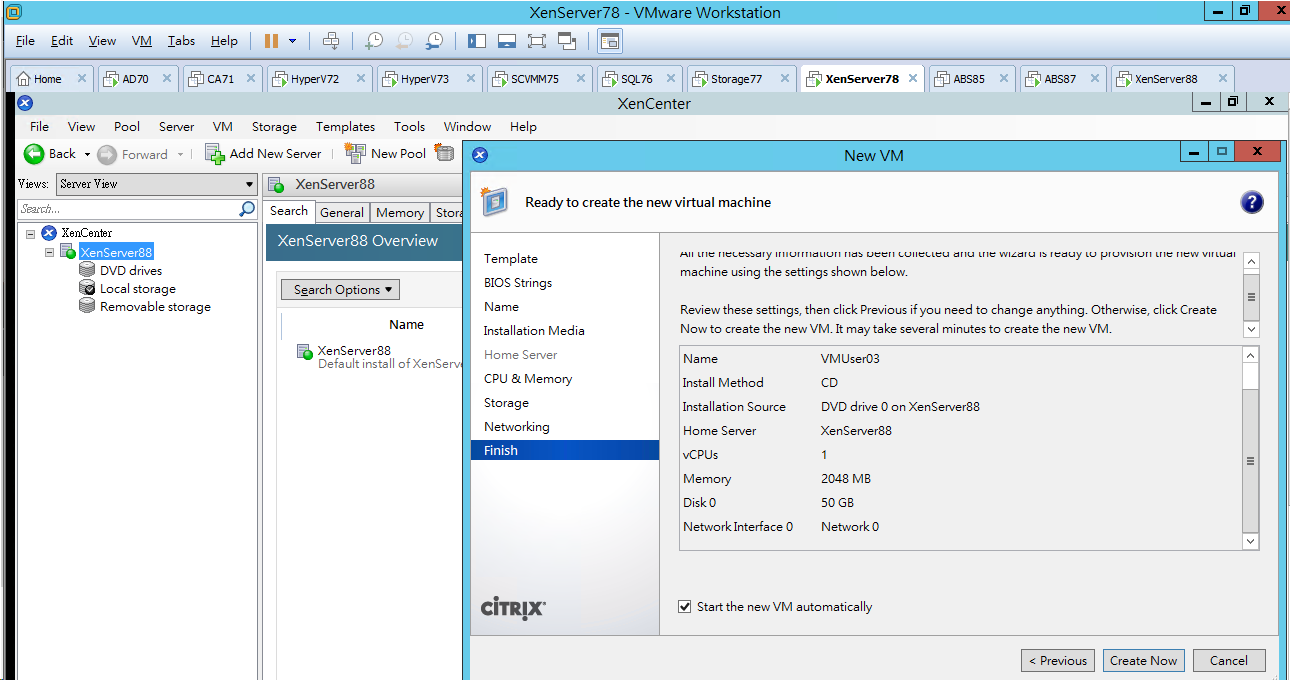The height and width of the screenshot is (680, 1290).
Task: Click the take snapshot clock icon
Action: point(373,41)
